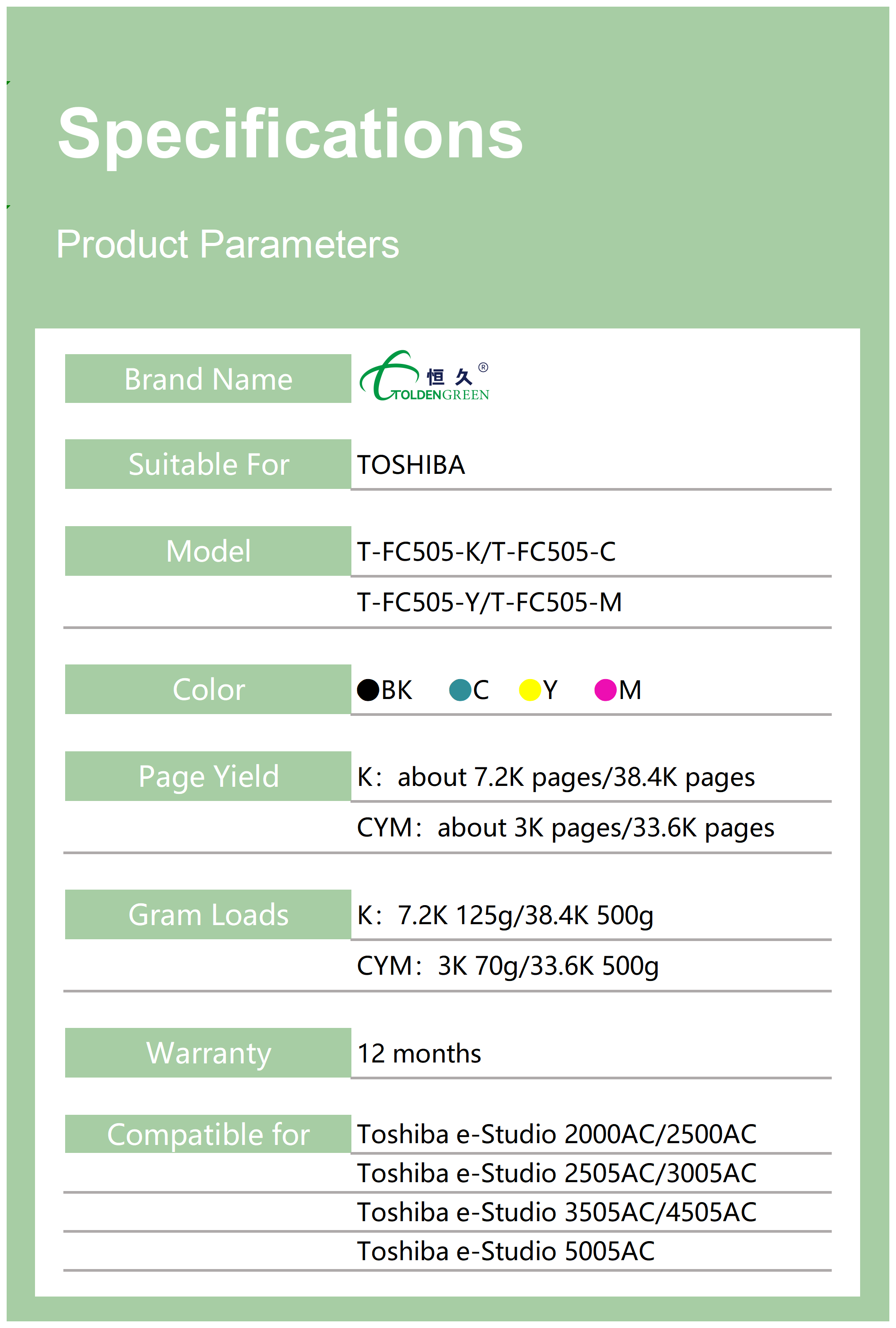The width and height of the screenshot is (896, 1328).
Task: Click the Gram Loads label
Action: pos(208,914)
